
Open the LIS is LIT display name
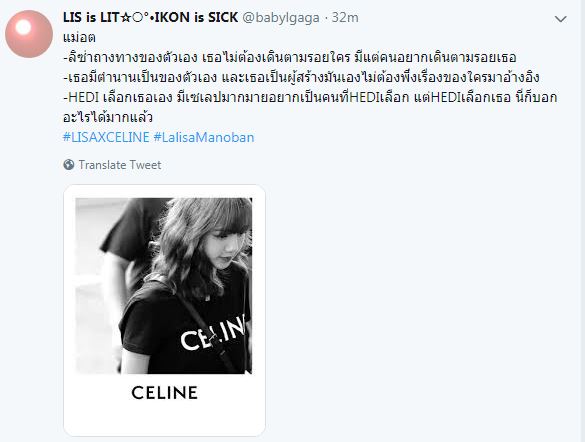click(150, 17)
